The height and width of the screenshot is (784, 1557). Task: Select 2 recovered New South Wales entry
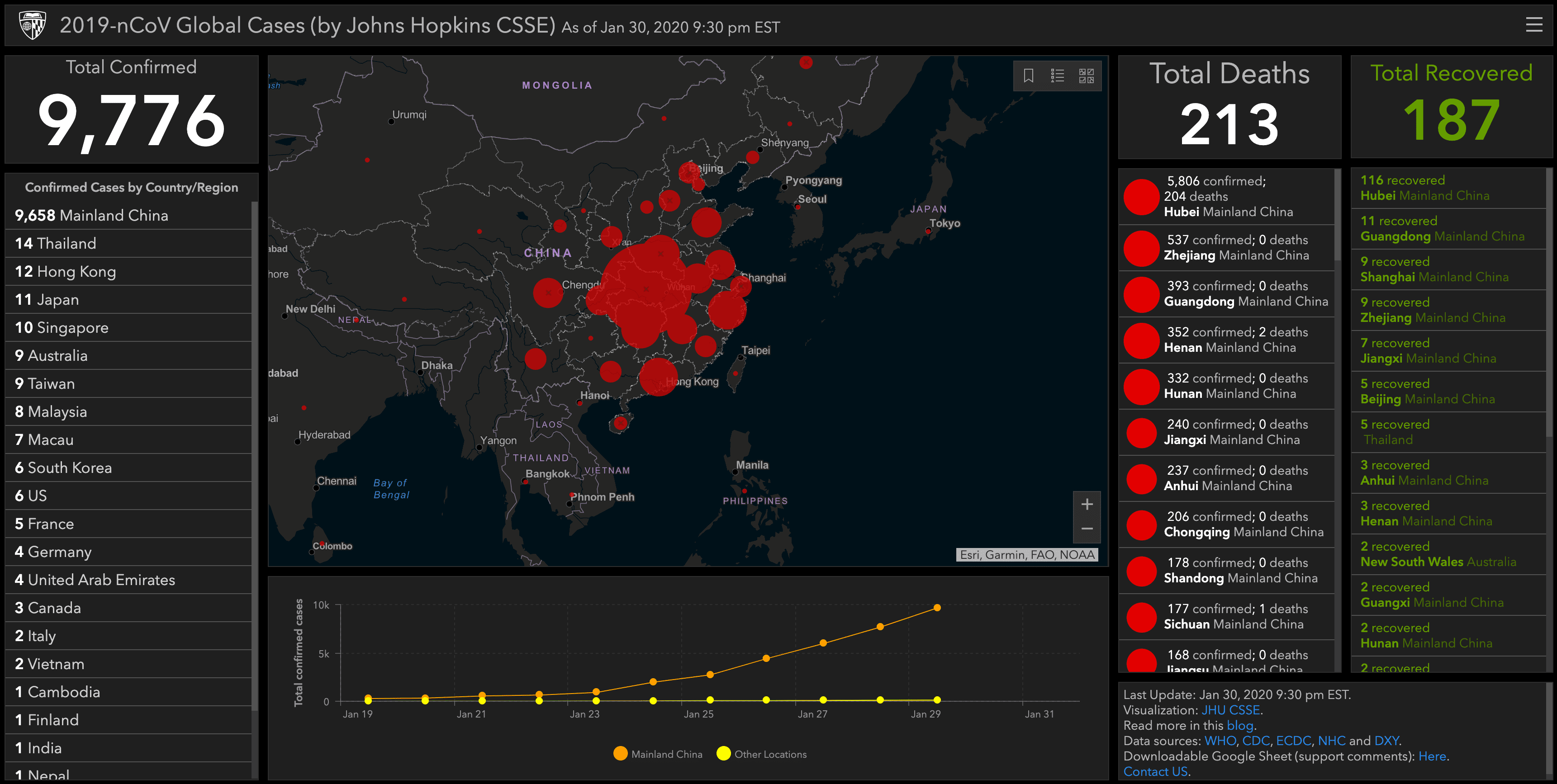(x=1449, y=554)
